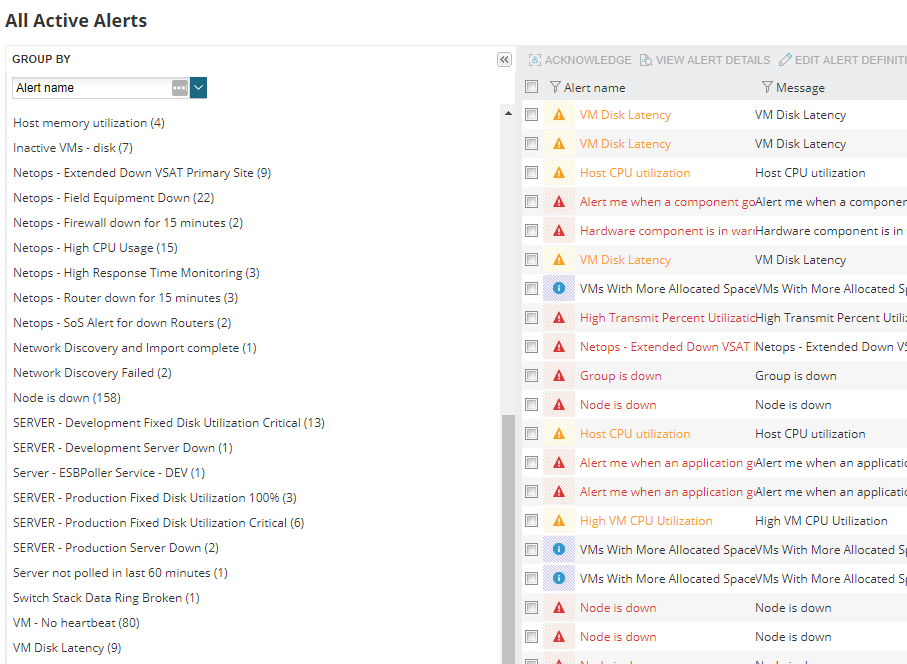Select Server not polled in last 60 minutes (1)
This screenshot has width=907, height=664.
pyautogui.click(x=120, y=573)
